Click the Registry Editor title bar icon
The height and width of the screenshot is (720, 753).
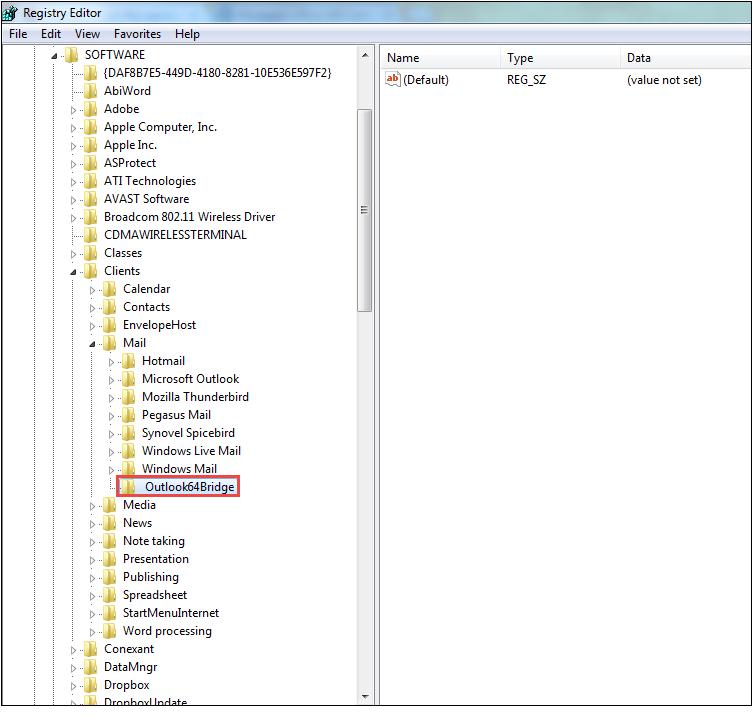10,13
